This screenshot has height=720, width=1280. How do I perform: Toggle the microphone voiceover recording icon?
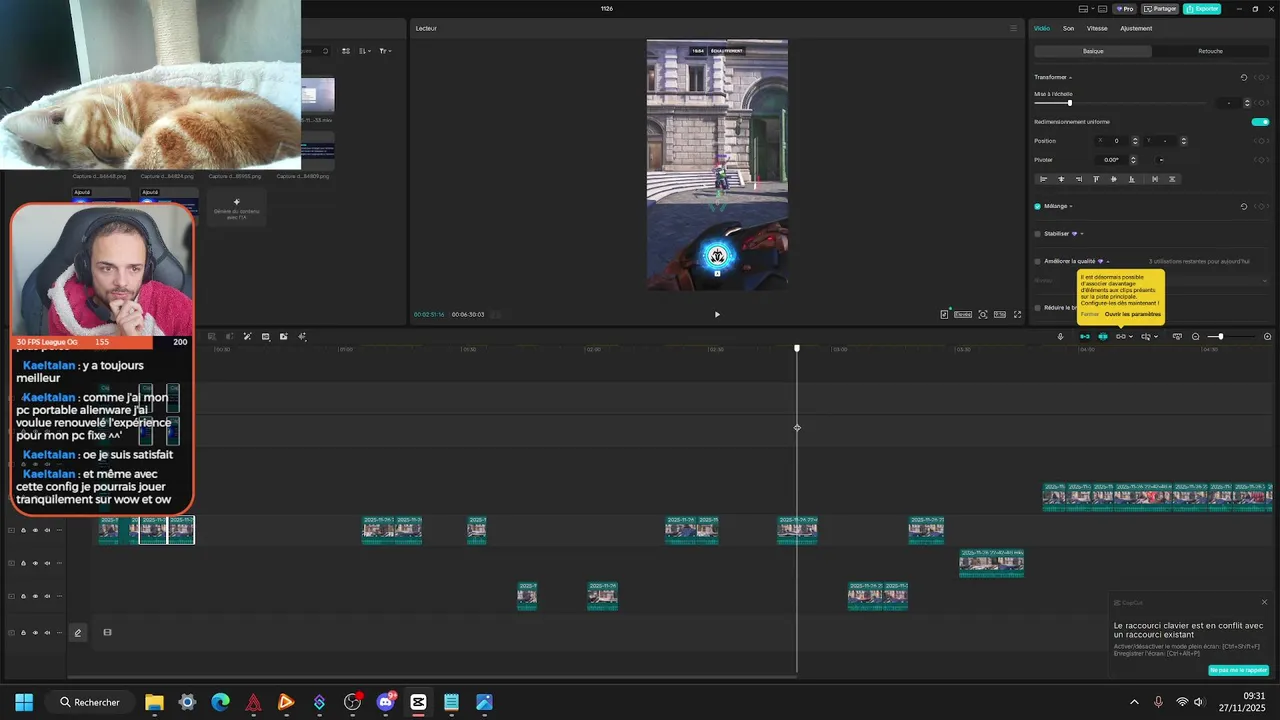click(1060, 336)
